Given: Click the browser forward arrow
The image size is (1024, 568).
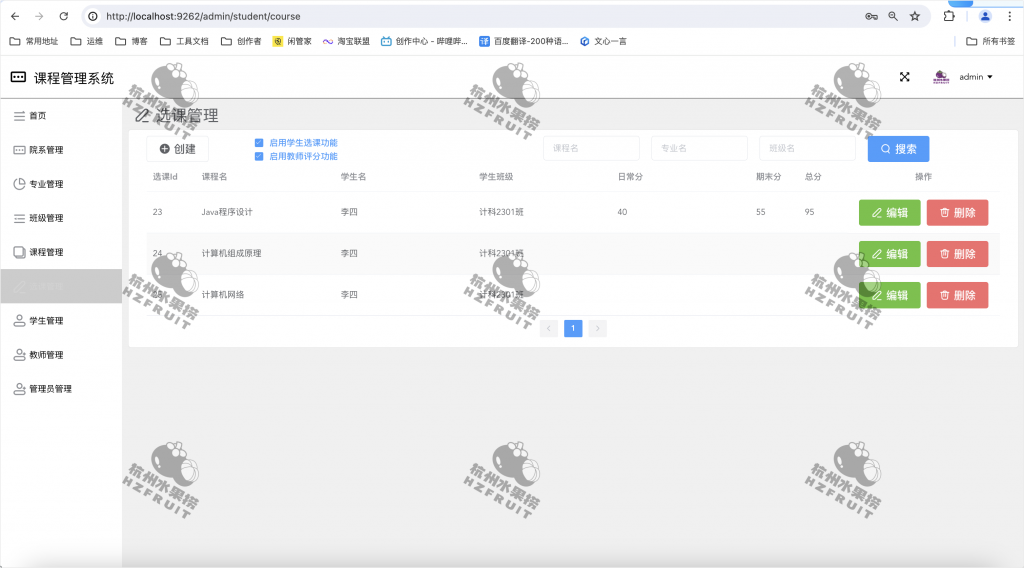Looking at the screenshot, I should pyautogui.click(x=39, y=16).
